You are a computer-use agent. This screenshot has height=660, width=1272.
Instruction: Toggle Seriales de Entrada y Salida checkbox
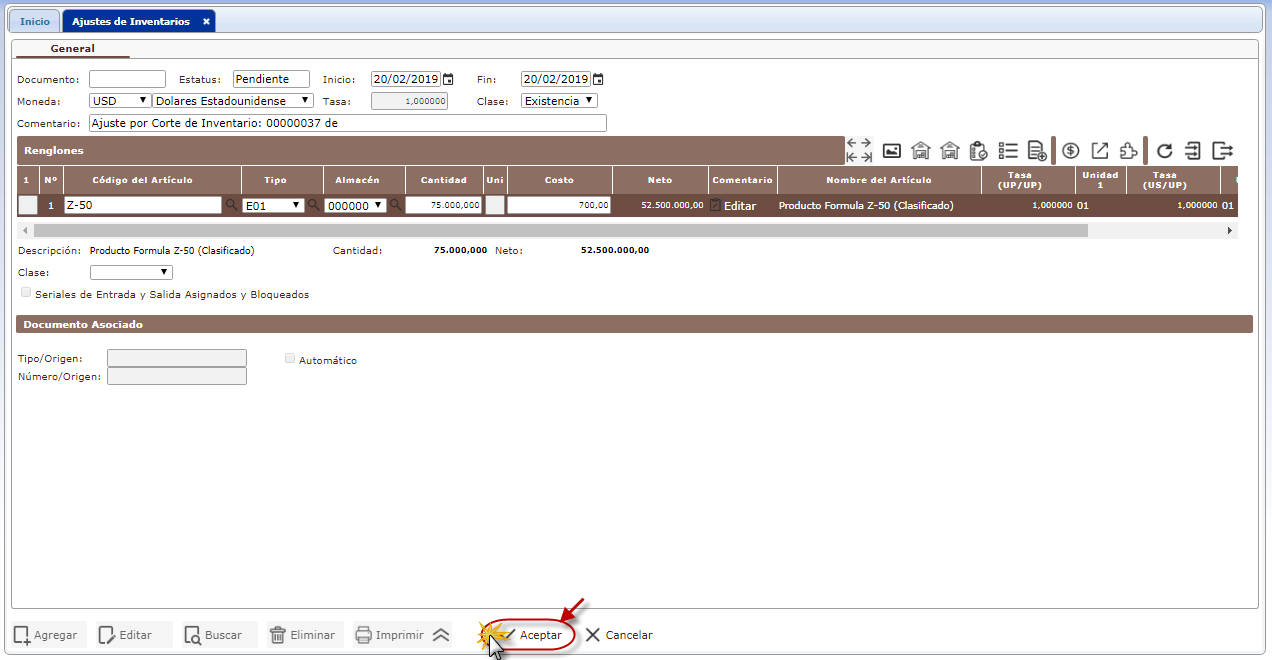click(x=26, y=293)
